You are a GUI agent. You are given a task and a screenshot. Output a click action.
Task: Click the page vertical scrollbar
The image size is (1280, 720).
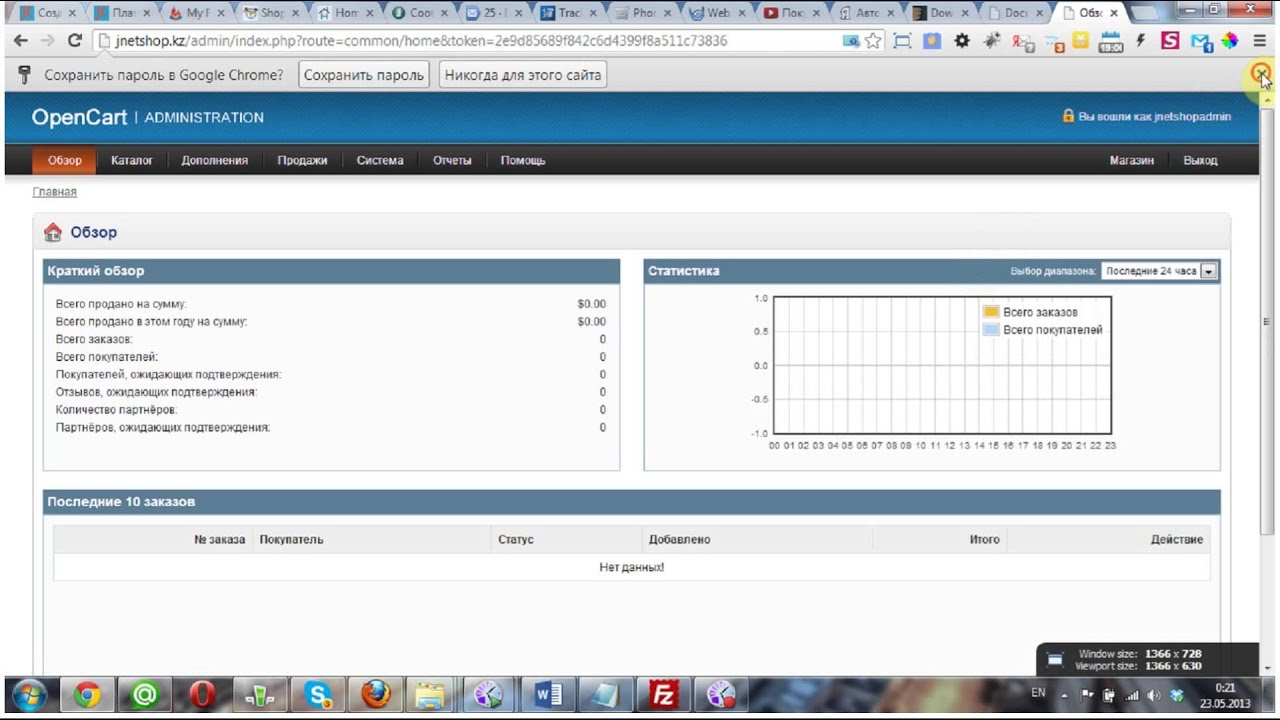[1267, 320]
